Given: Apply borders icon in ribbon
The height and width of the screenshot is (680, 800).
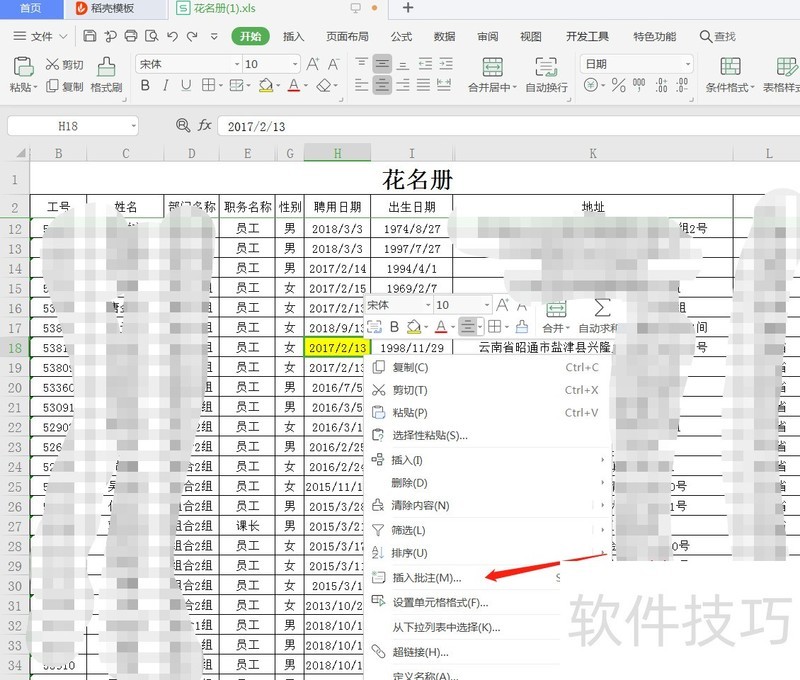Looking at the screenshot, I should pyautogui.click(x=208, y=85).
